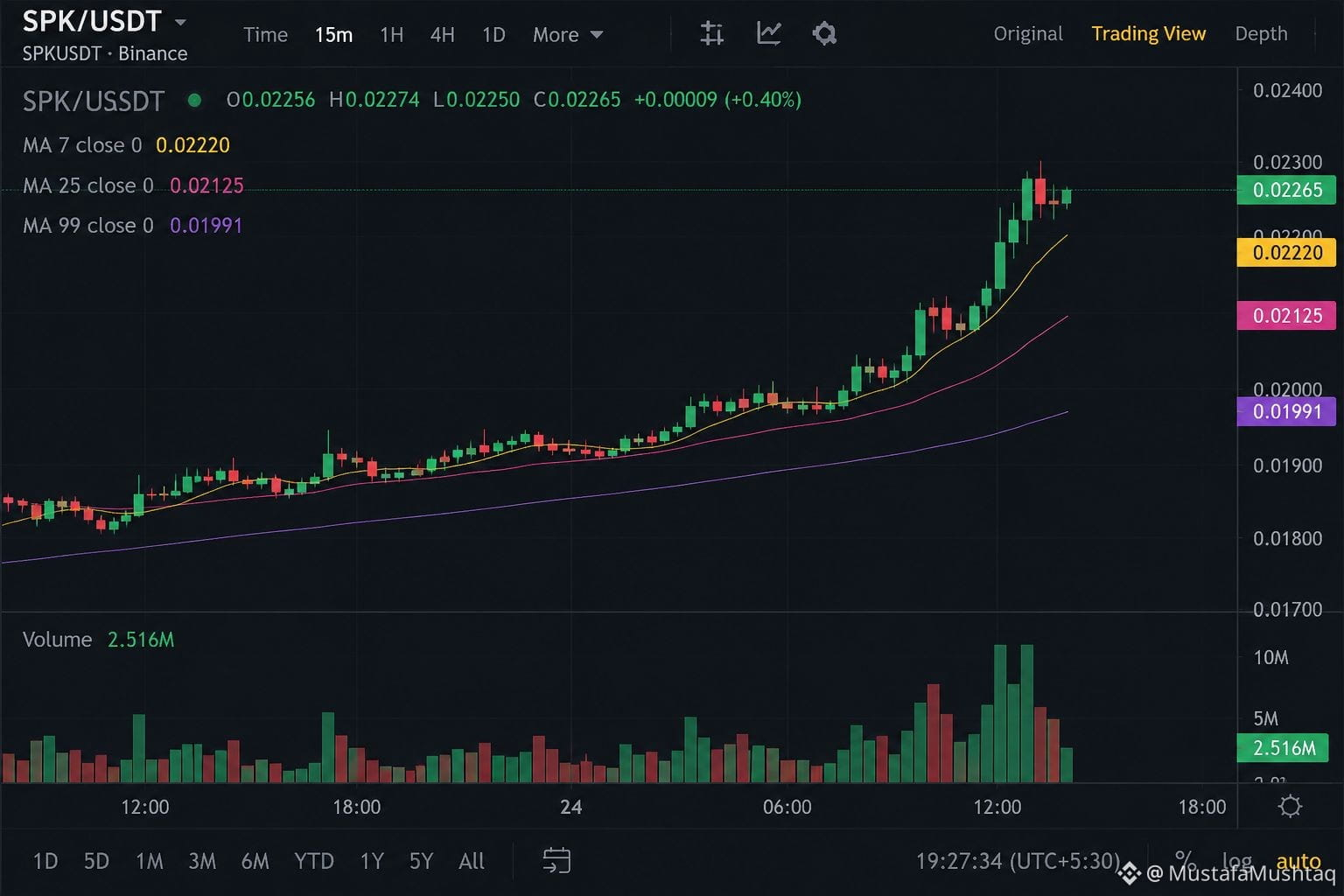Click the pink MA25 price label 0.02125
Image resolution: width=1344 pixels, height=896 pixels.
tap(1286, 316)
